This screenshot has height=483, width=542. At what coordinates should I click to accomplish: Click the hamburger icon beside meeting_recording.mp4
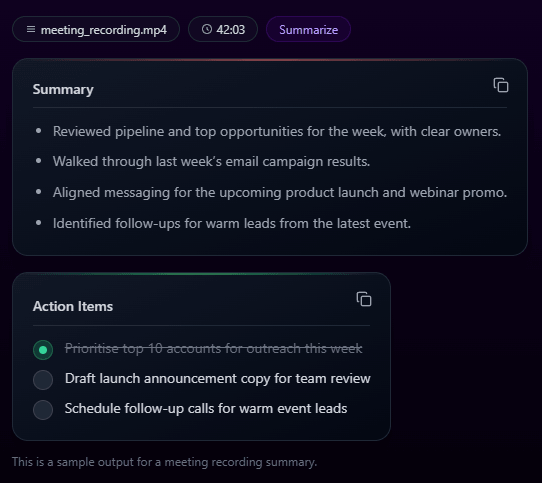tap(31, 29)
